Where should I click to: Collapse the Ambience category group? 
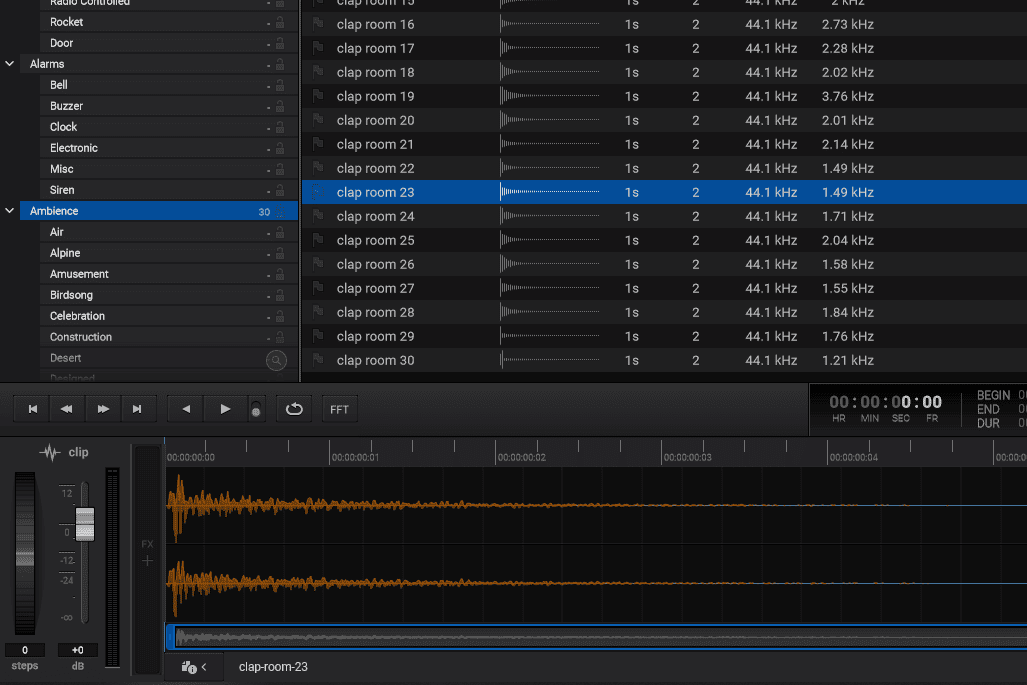(10, 211)
